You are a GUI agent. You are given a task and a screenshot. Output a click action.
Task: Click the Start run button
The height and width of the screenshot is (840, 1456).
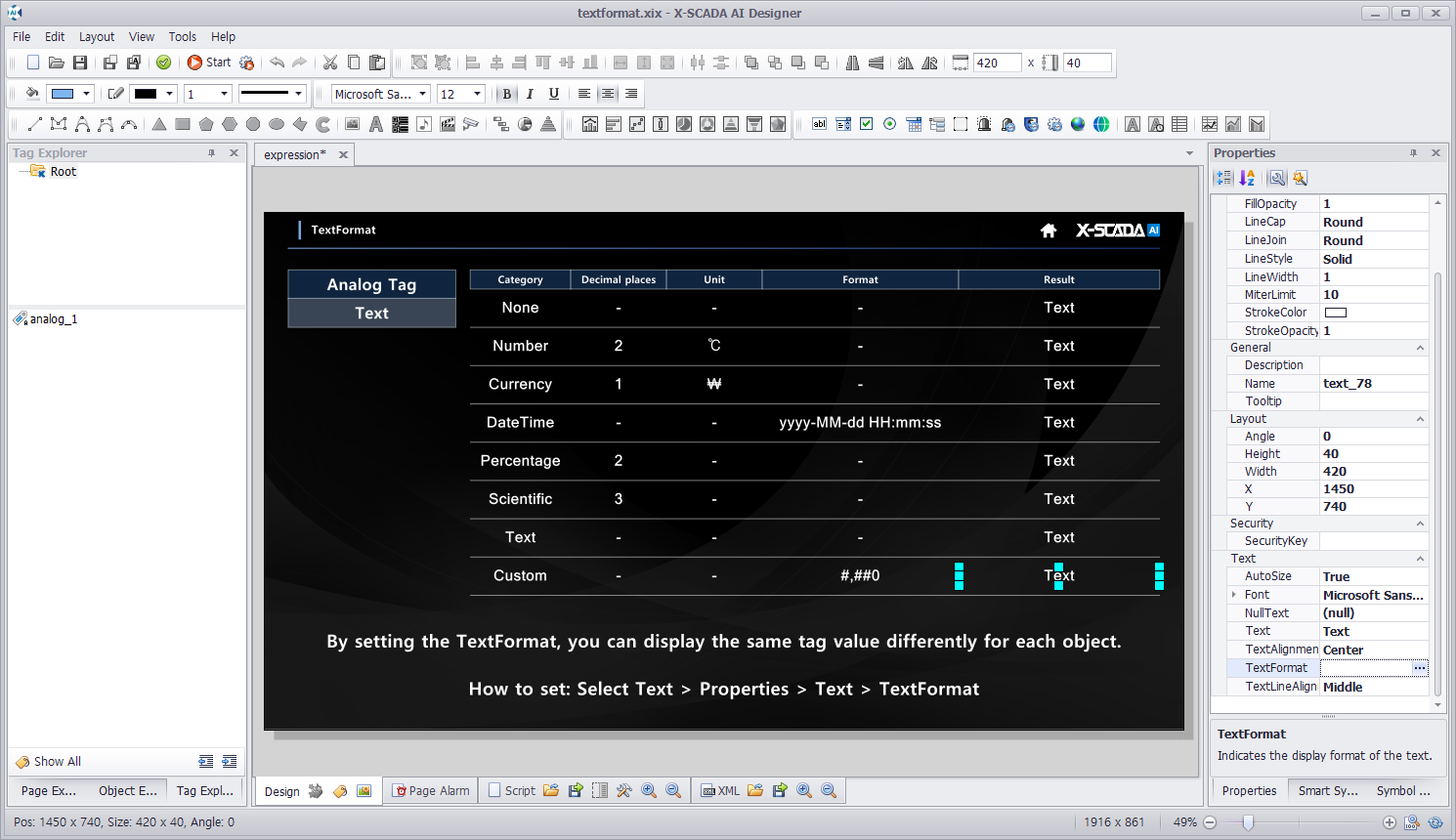[x=209, y=63]
